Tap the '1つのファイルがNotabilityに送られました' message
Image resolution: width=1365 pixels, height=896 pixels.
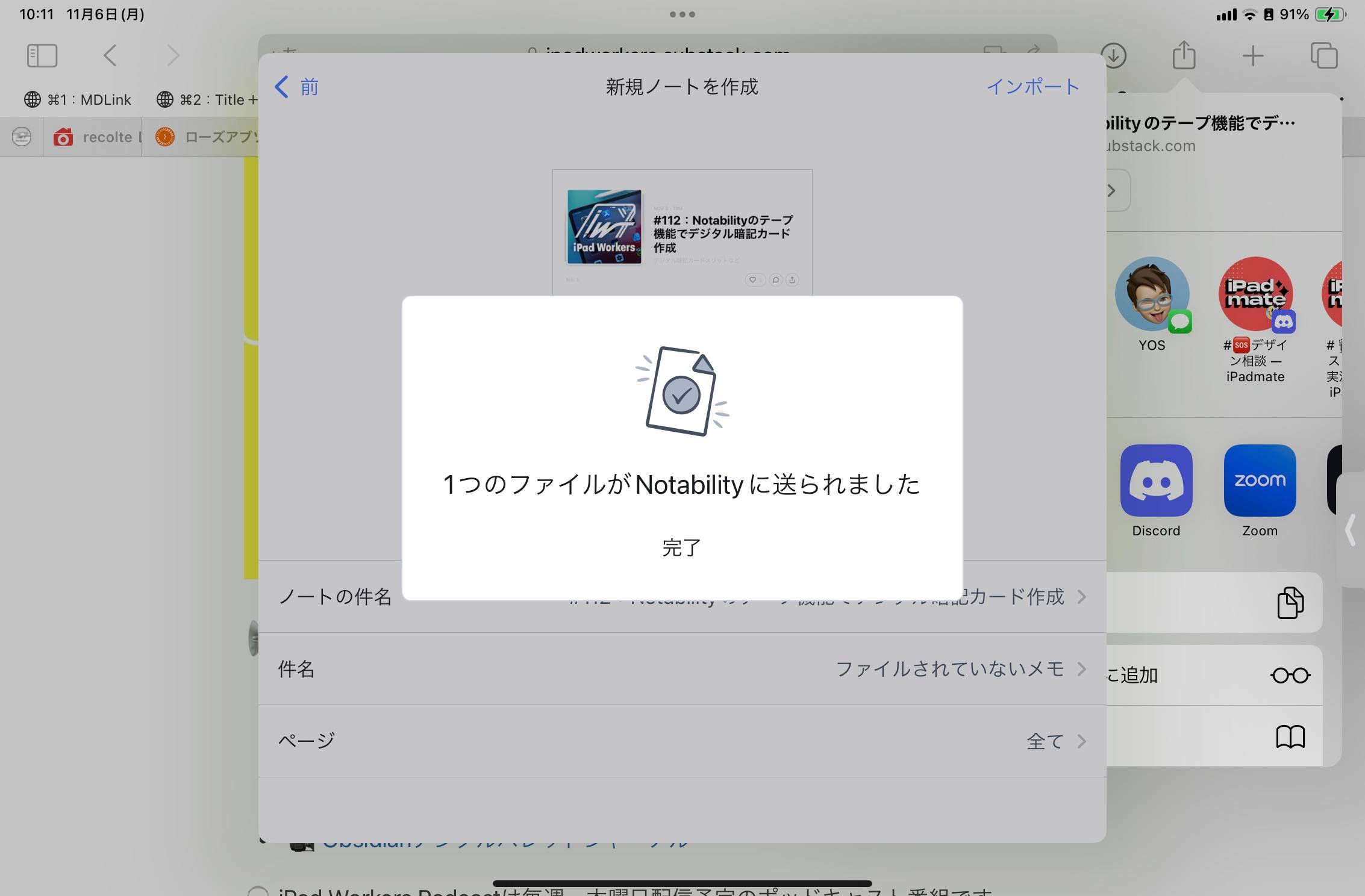[x=682, y=484]
